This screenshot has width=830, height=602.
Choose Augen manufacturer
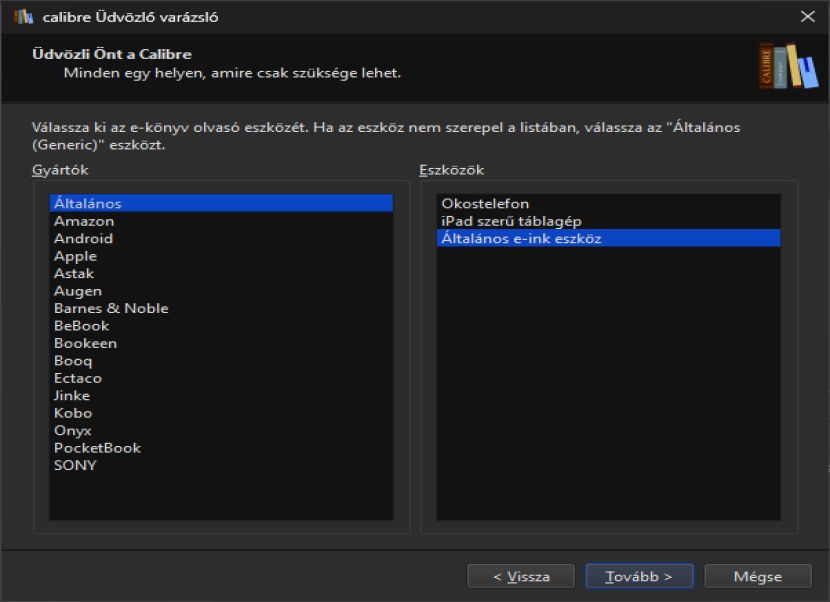221,291
